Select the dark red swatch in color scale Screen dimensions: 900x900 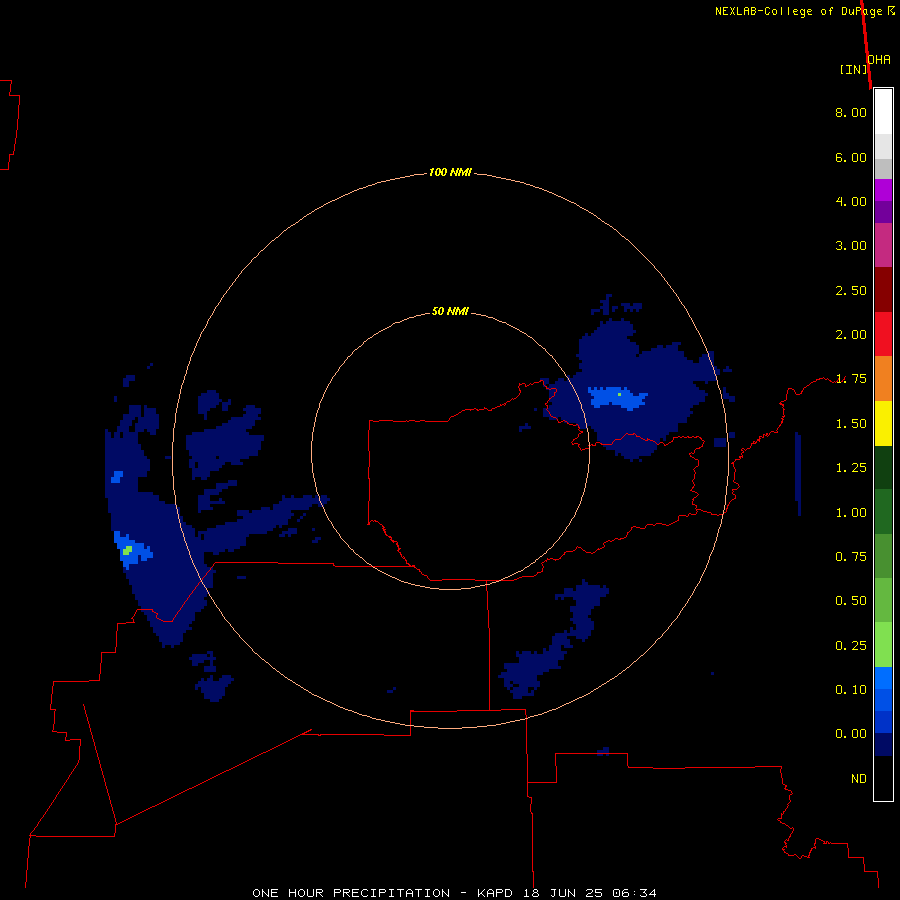pyautogui.click(x=883, y=290)
